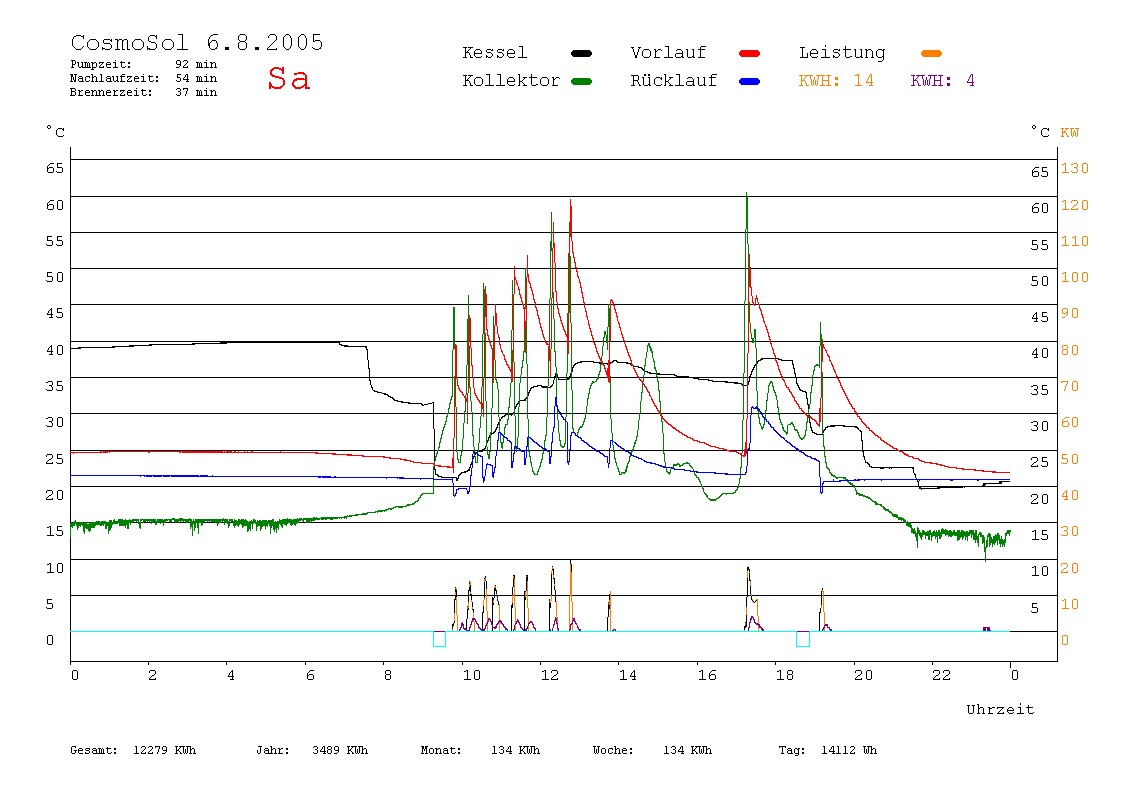Click the orange "90" KW axis tick
This screenshot has height=812, width=1148.
click(1070, 313)
